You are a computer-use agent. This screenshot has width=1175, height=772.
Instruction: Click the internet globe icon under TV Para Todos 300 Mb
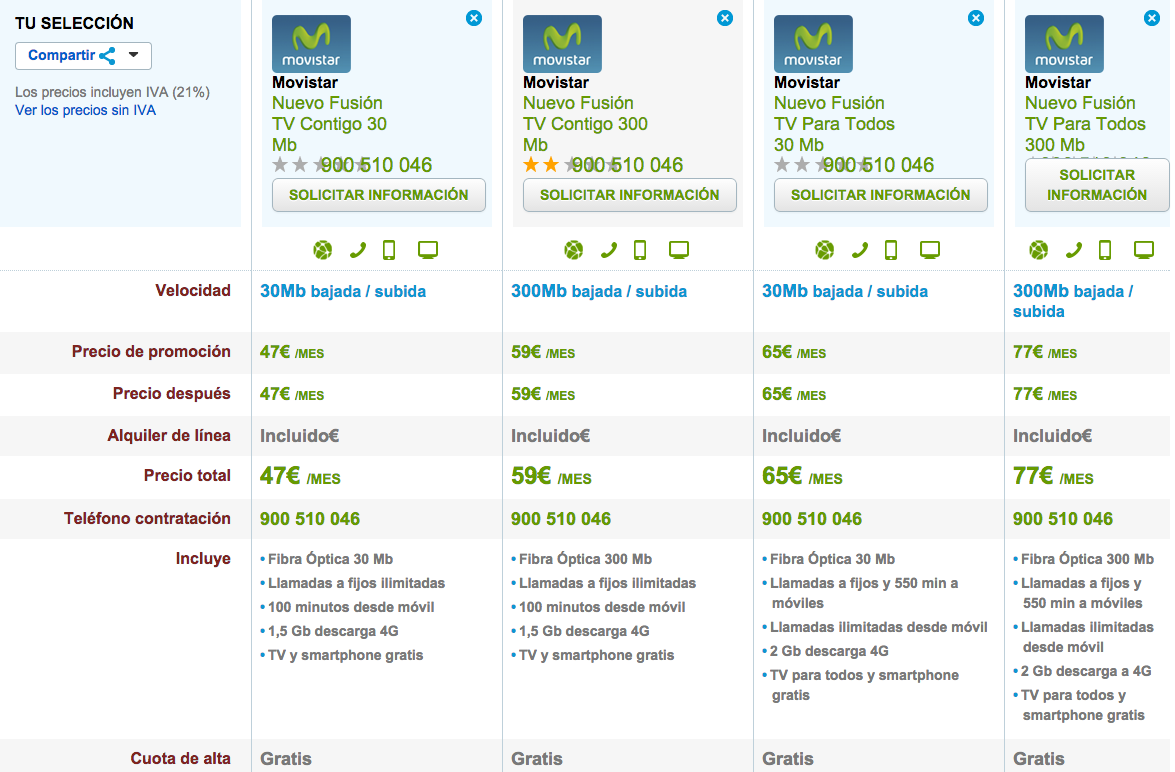1039,250
